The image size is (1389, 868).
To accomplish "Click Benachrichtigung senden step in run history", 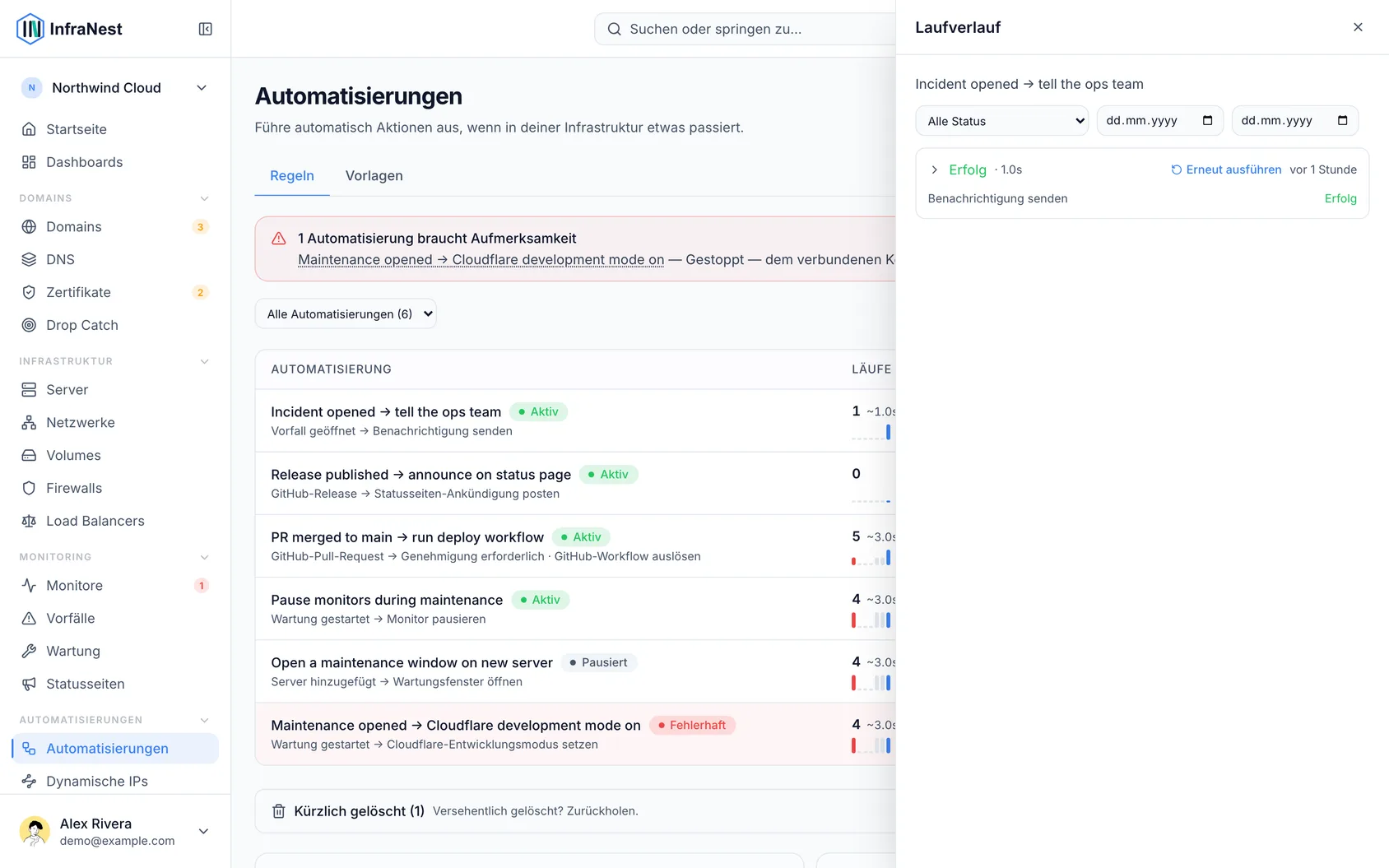I will 997,198.
